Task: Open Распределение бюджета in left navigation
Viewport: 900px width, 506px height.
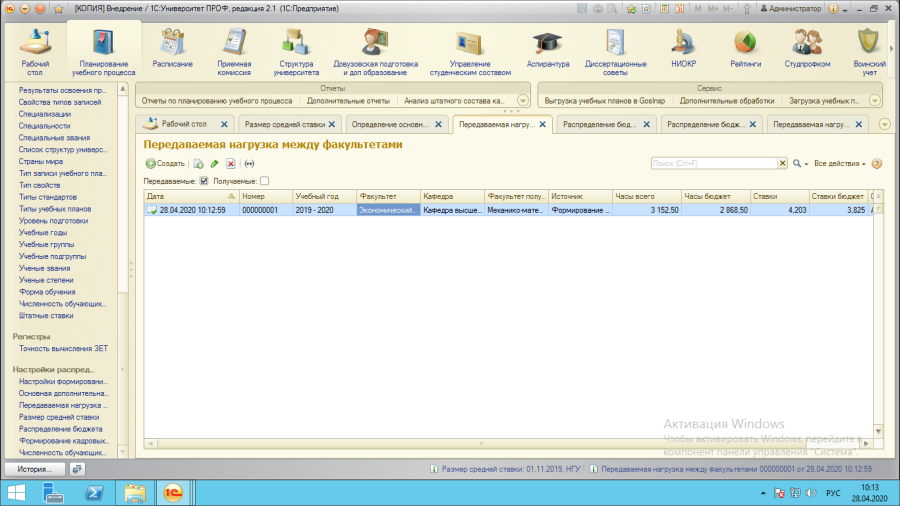Action: click(60, 429)
